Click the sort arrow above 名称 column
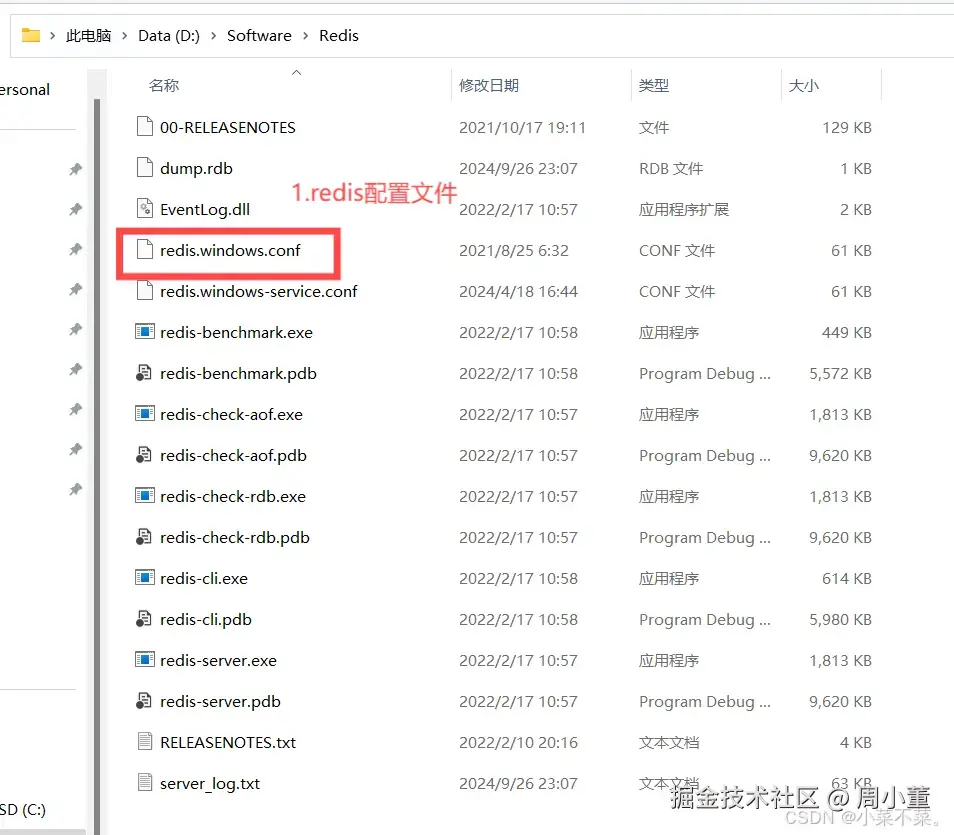 (x=296, y=72)
